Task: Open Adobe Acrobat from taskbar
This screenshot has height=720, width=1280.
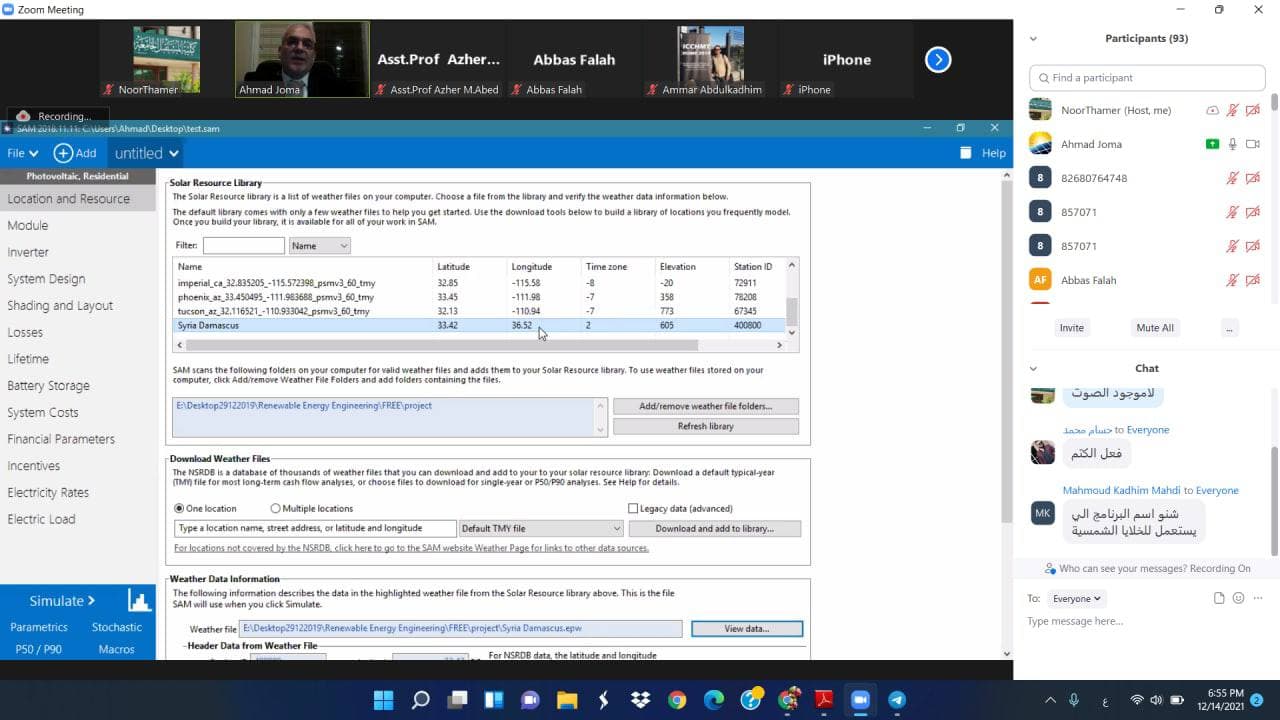Action: 823,700
